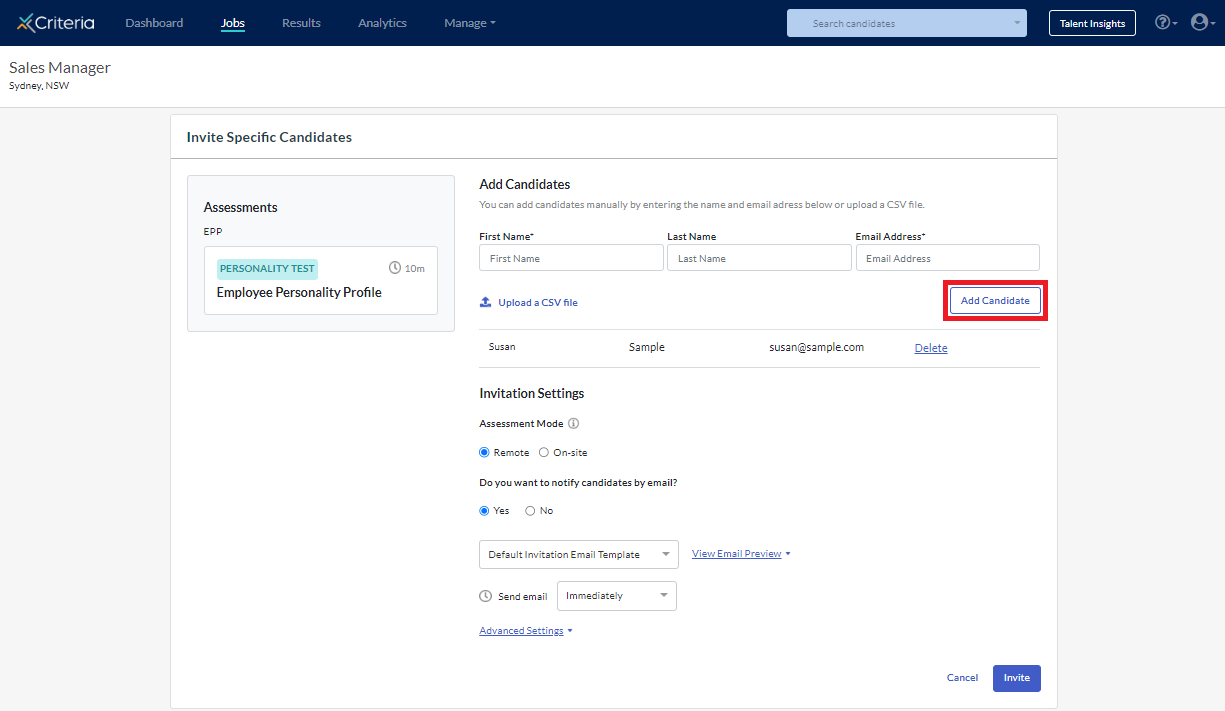
Task: Click the candidate first name Susan
Action: click(x=502, y=347)
